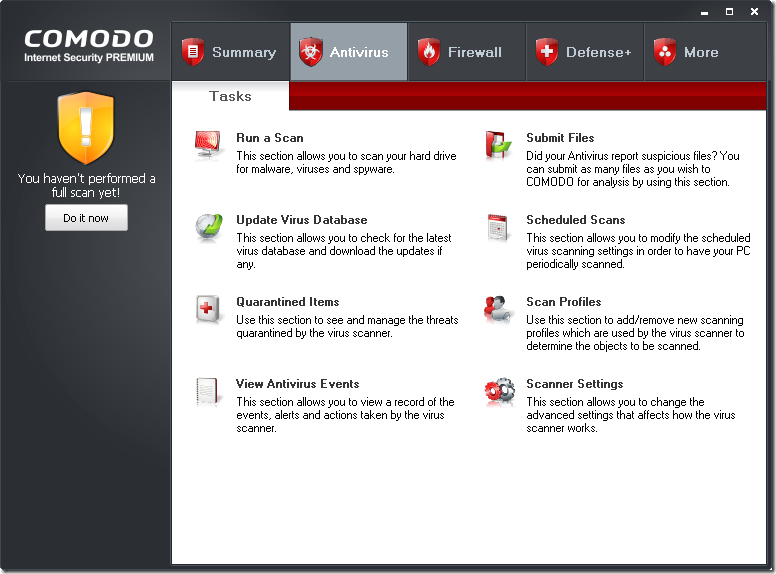Click the Defense+ cross shield icon
This screenshot has width=776, height=574.
(547, 52)
